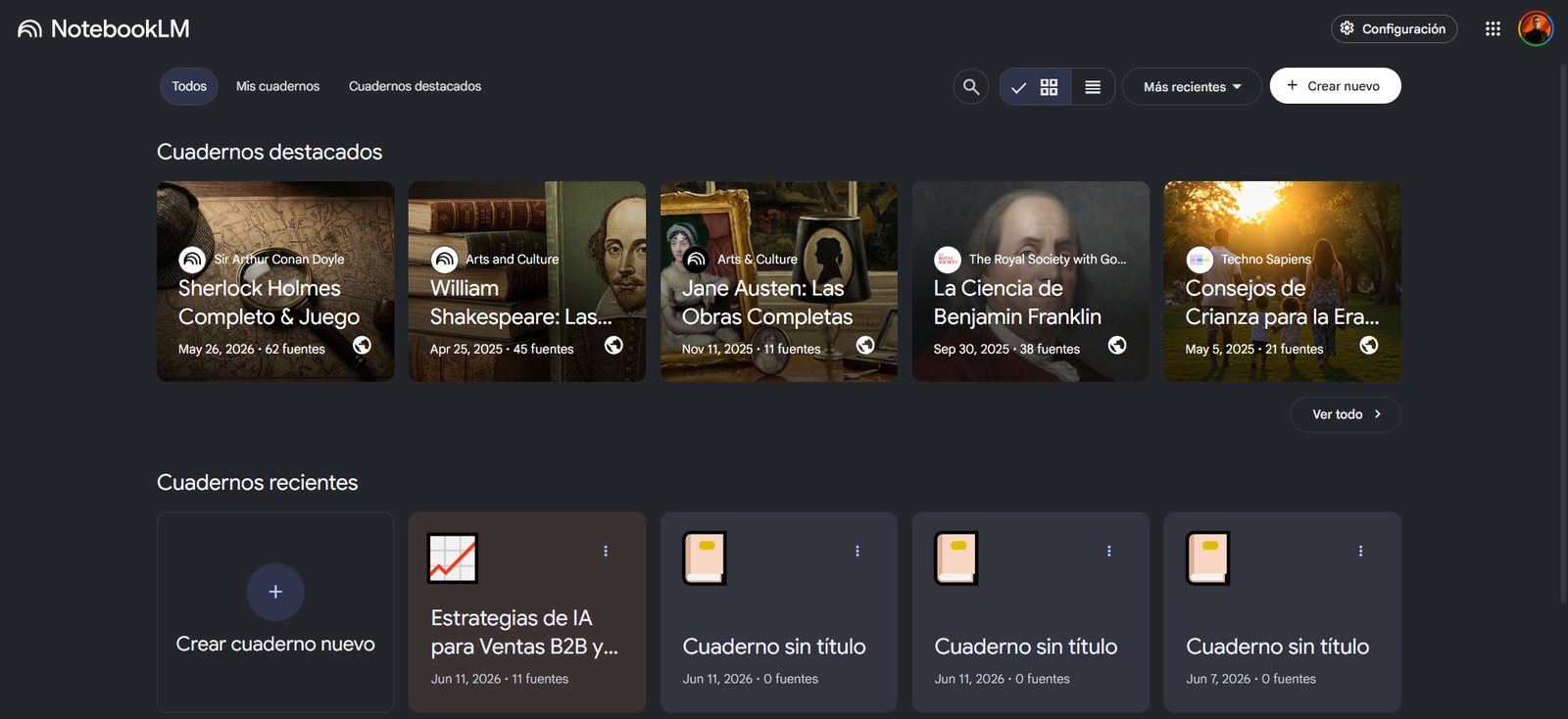Click the Apr 25, 2025 · 45 fuentes text

click(502, 349)
